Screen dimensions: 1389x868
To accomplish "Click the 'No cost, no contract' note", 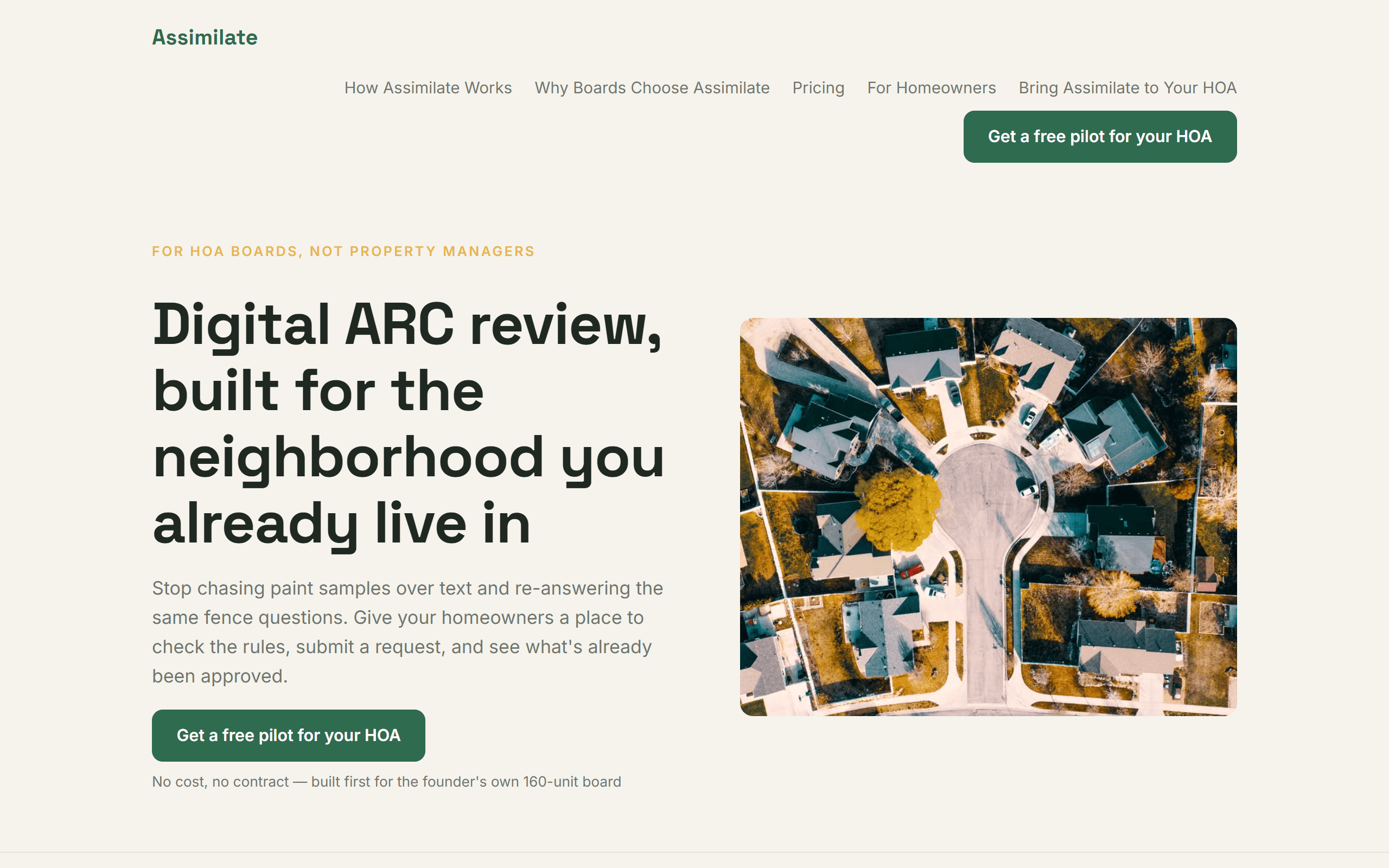I will [x=386, y=782].
